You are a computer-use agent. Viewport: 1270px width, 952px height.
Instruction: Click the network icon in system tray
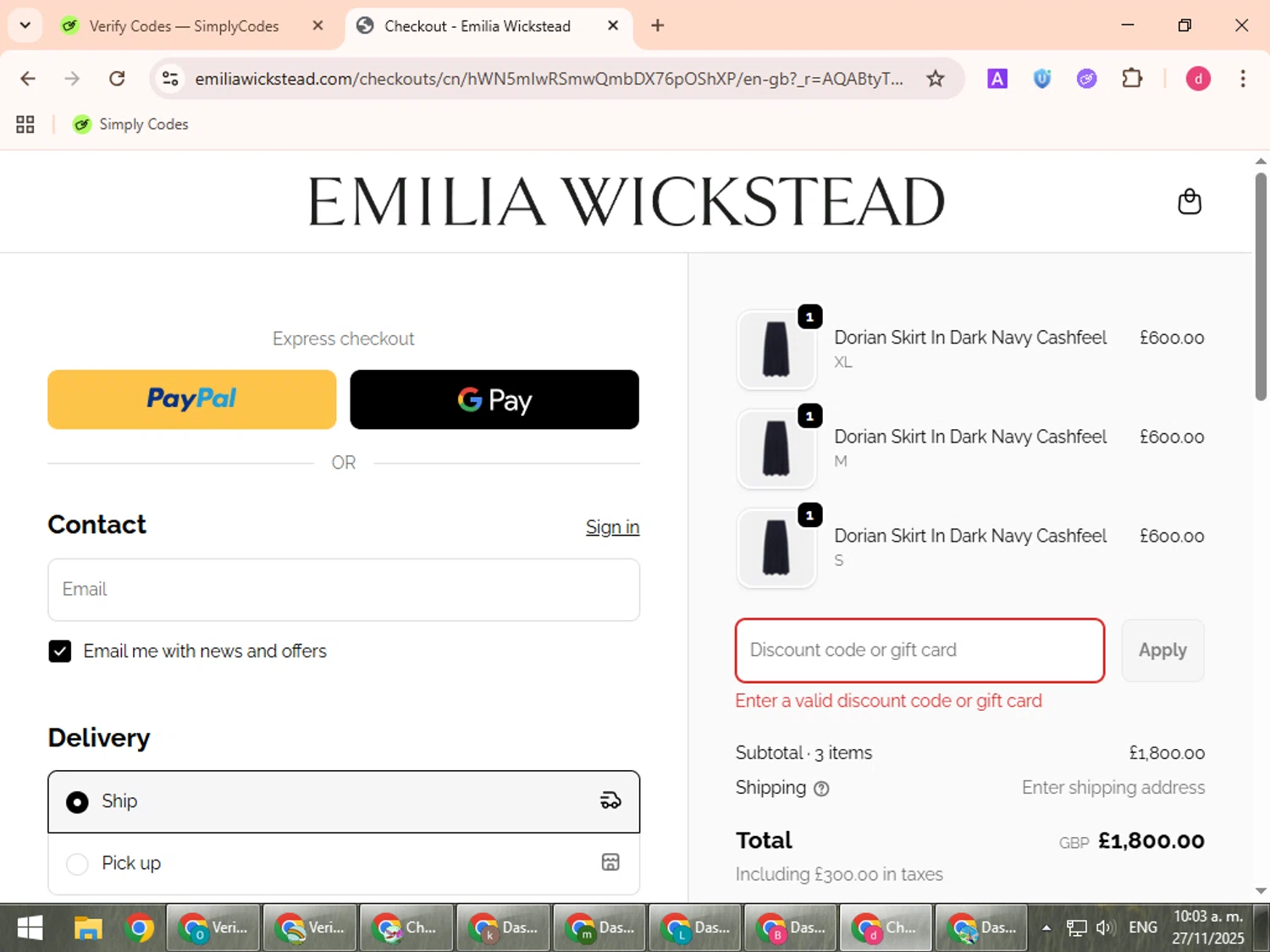(1076, 927)
